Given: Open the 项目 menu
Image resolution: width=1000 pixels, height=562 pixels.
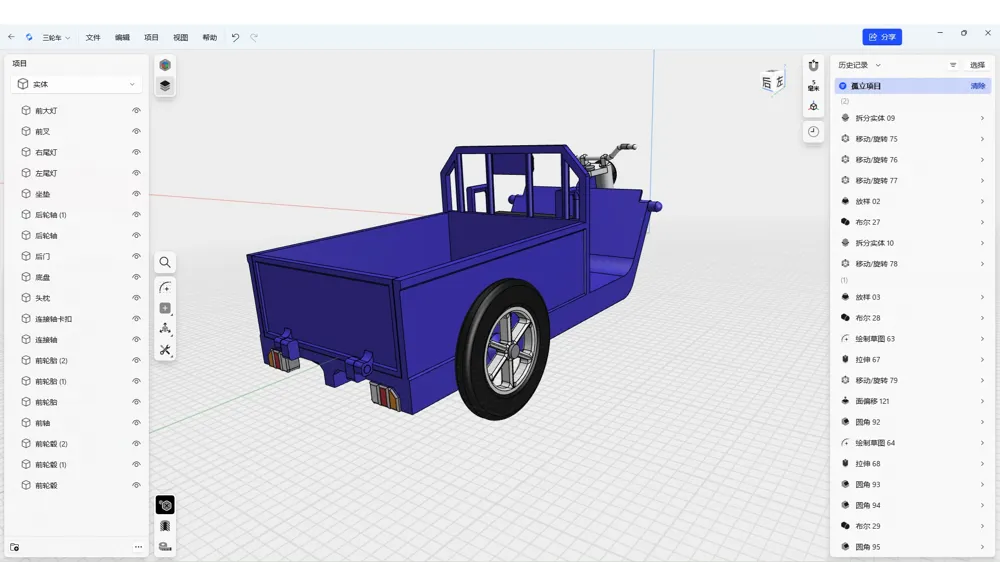Looking at the screenshot, I should [151, 38].
